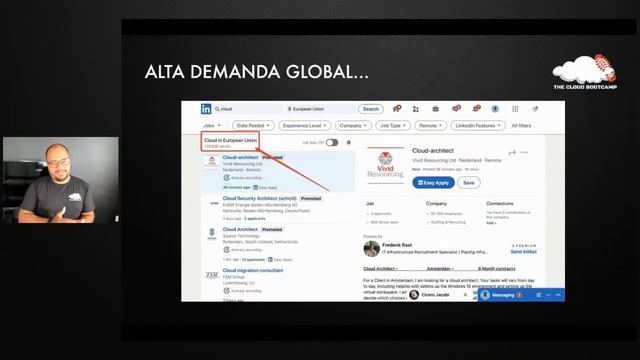Click the Send InMail link

tap(523, 252)
